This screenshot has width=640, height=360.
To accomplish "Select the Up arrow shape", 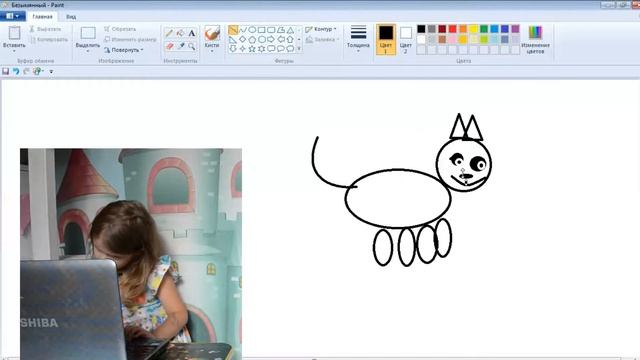I will [290, 39].
